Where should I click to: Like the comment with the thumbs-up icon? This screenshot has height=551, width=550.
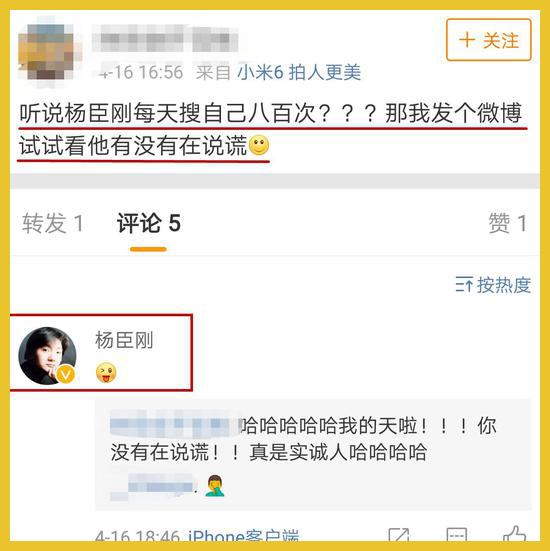tap(515, 534)
